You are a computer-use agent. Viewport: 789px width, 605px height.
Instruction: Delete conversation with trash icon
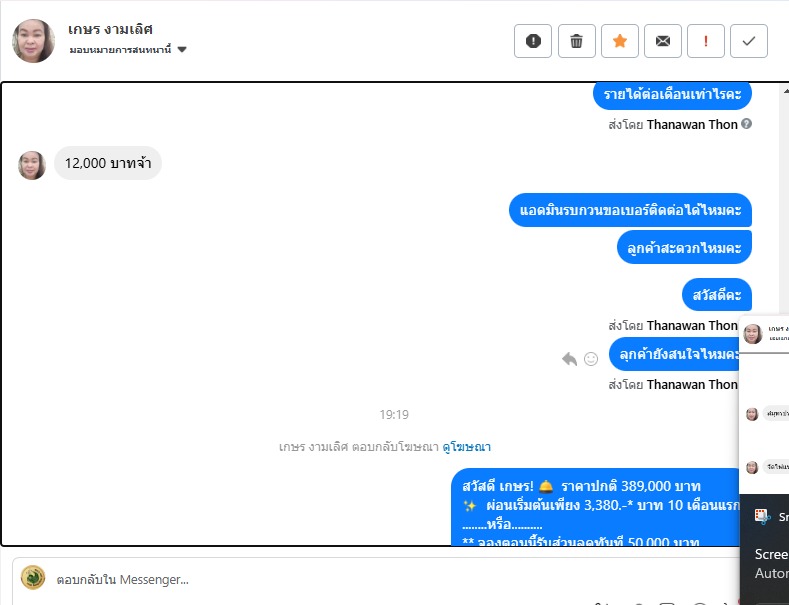(x=577, y=41)
